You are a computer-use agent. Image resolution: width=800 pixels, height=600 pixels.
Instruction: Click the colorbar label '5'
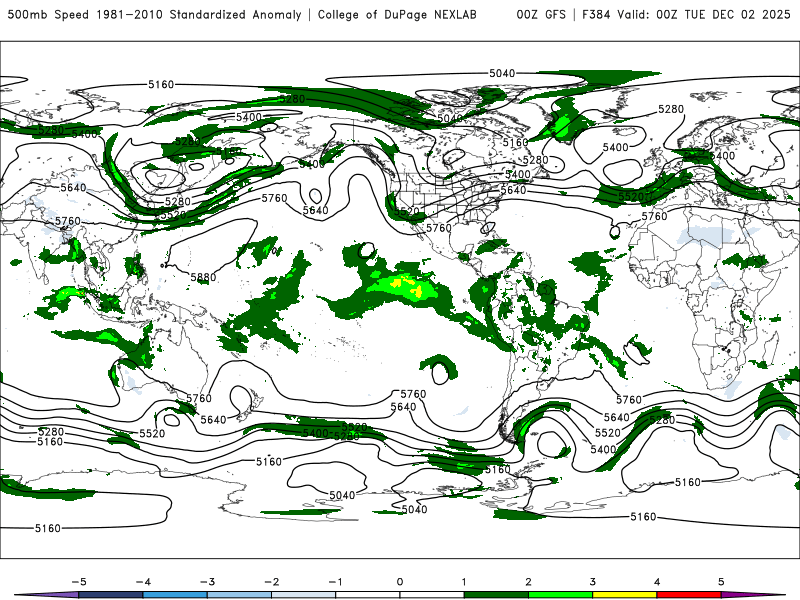721,582
